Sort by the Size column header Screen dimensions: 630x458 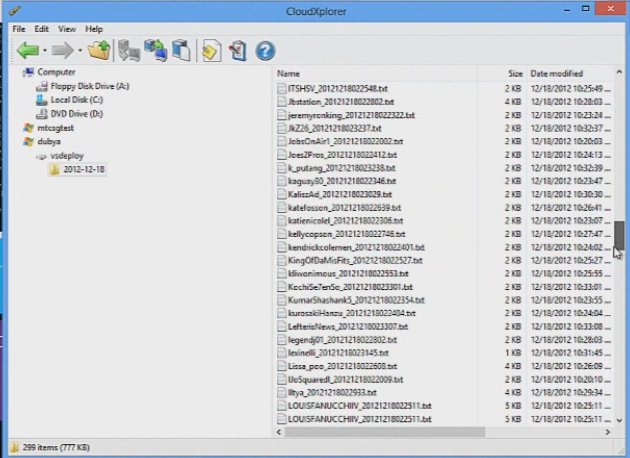(501, 74)
